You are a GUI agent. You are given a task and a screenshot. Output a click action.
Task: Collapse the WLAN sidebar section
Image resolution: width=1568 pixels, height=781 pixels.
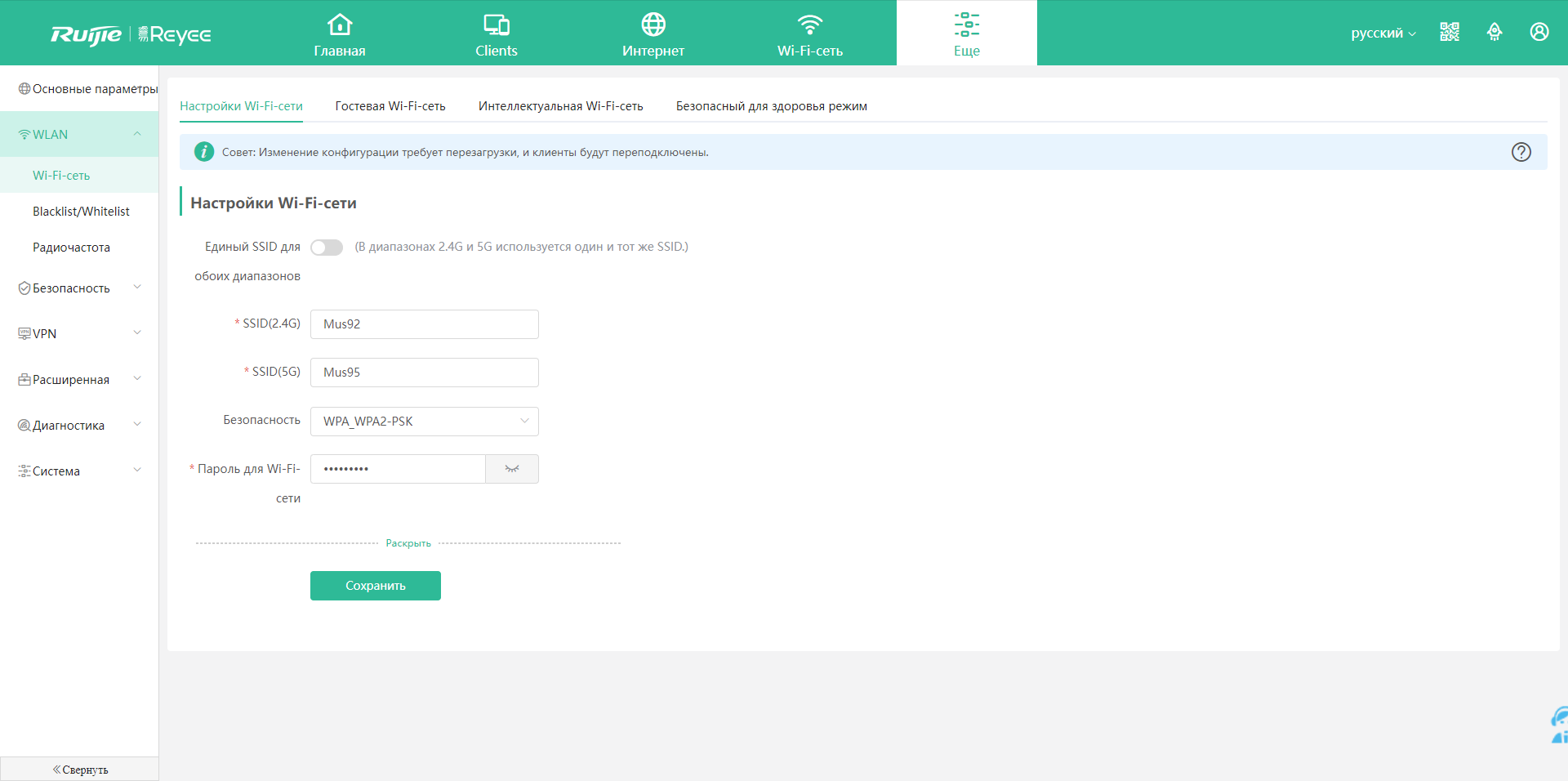(137, 134)
